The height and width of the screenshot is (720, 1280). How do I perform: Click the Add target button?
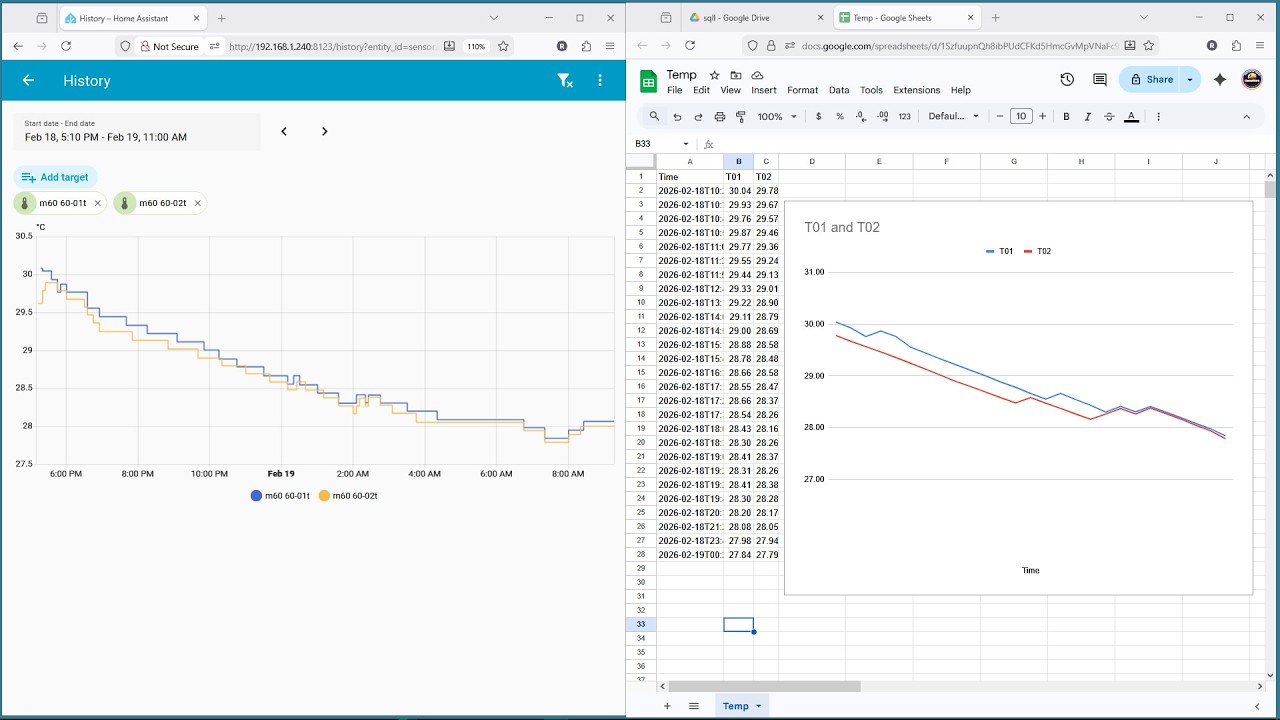point(56,177)
